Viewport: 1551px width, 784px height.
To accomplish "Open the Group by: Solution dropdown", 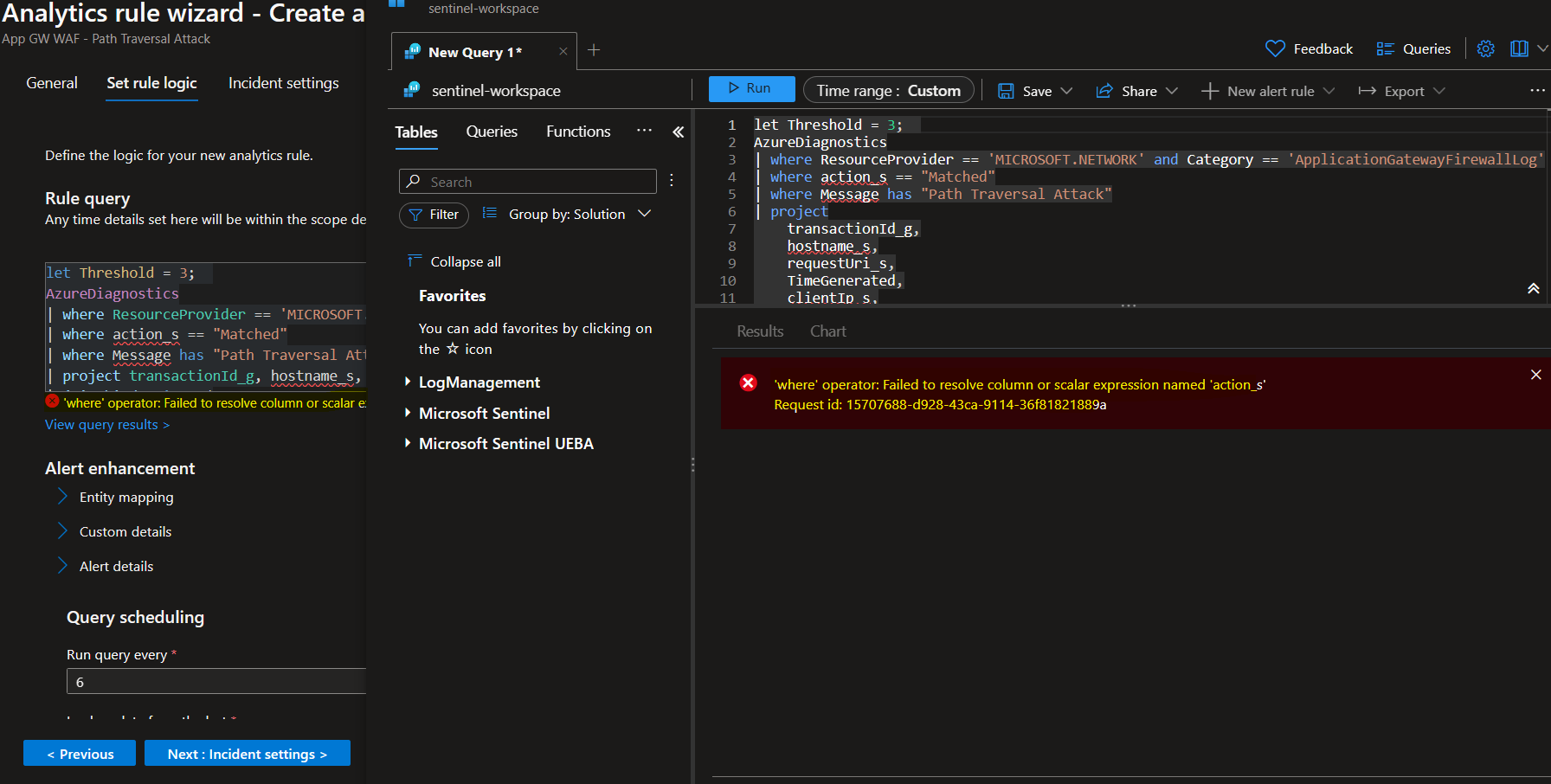I will (567, 214).
